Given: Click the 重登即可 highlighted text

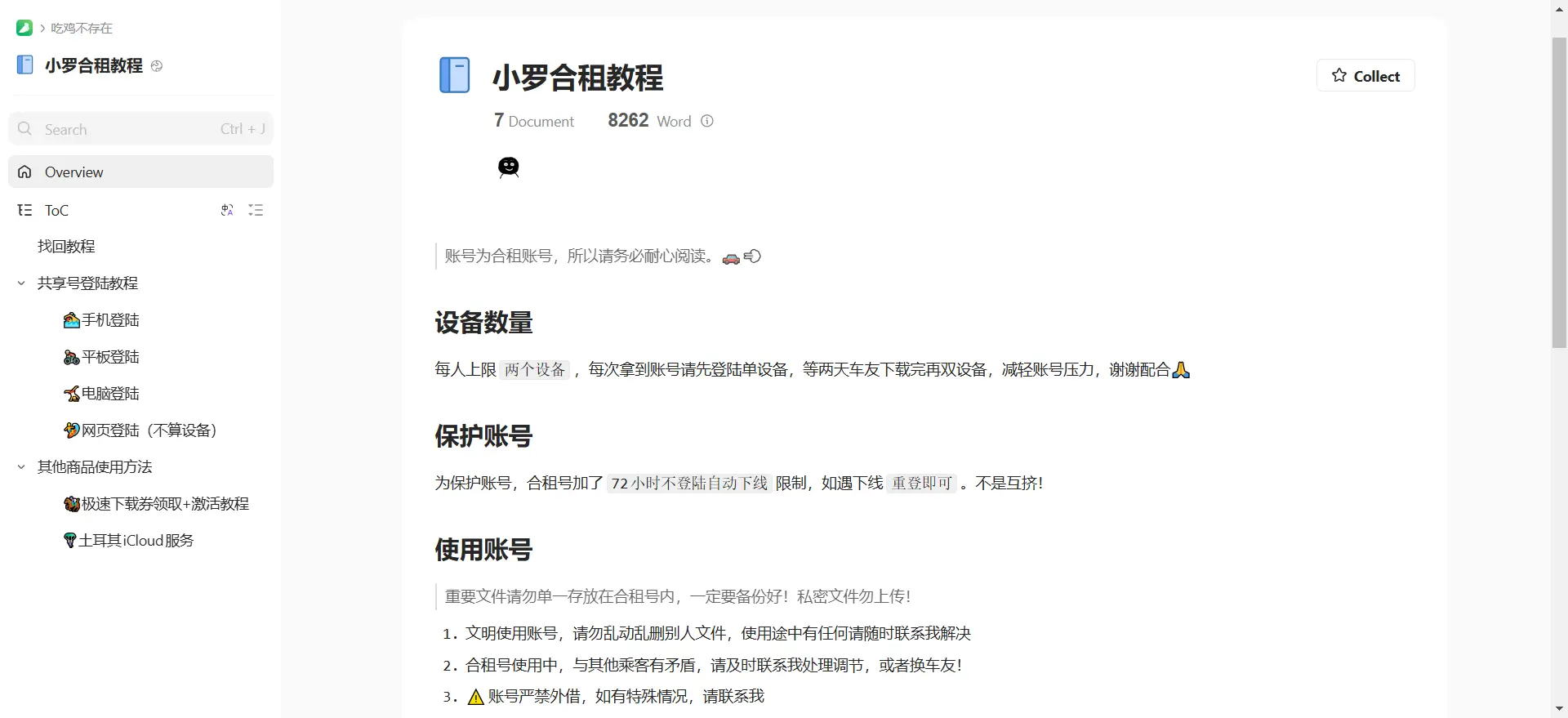Looking at the screenshot, I should 921,483.
